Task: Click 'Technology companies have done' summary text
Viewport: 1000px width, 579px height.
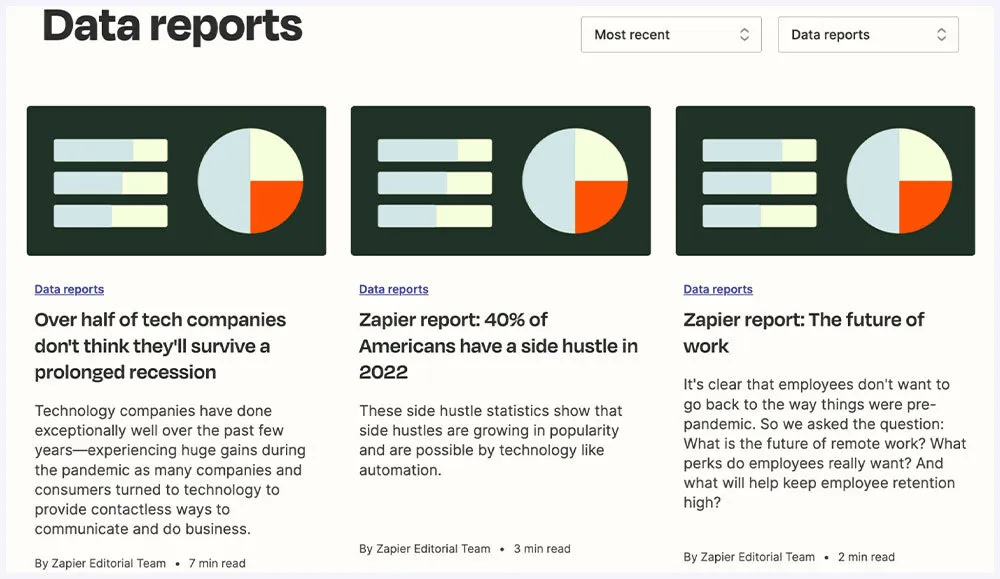Action: click(x=170, y=470)
